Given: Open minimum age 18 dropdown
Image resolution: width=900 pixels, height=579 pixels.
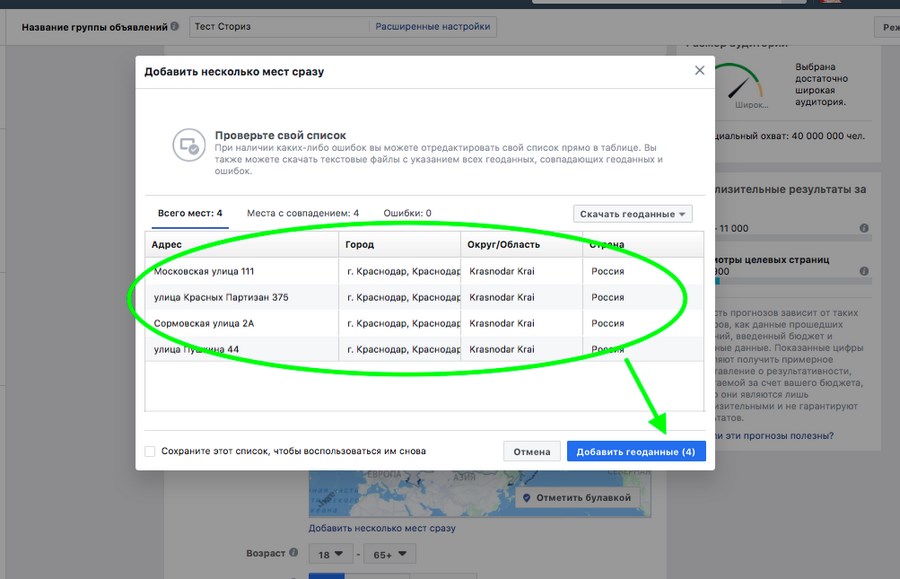Looking at the screenshot, I should (x=330, y=554).
